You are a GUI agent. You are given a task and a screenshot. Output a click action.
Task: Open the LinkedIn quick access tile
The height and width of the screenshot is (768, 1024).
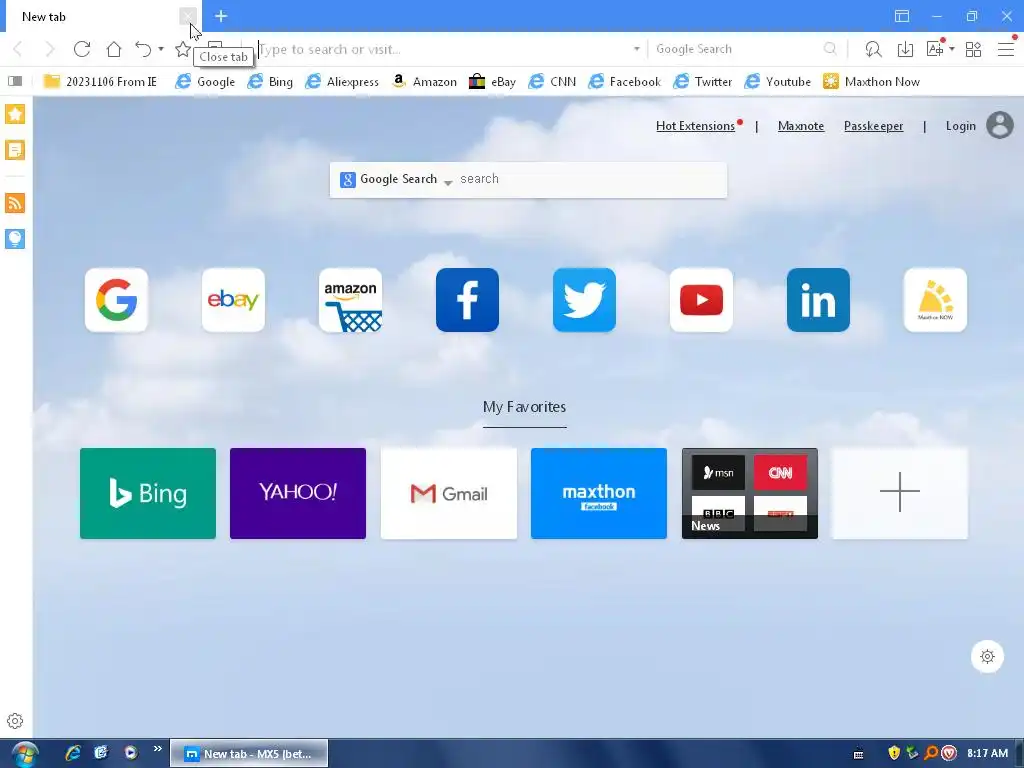coord(818,300)
